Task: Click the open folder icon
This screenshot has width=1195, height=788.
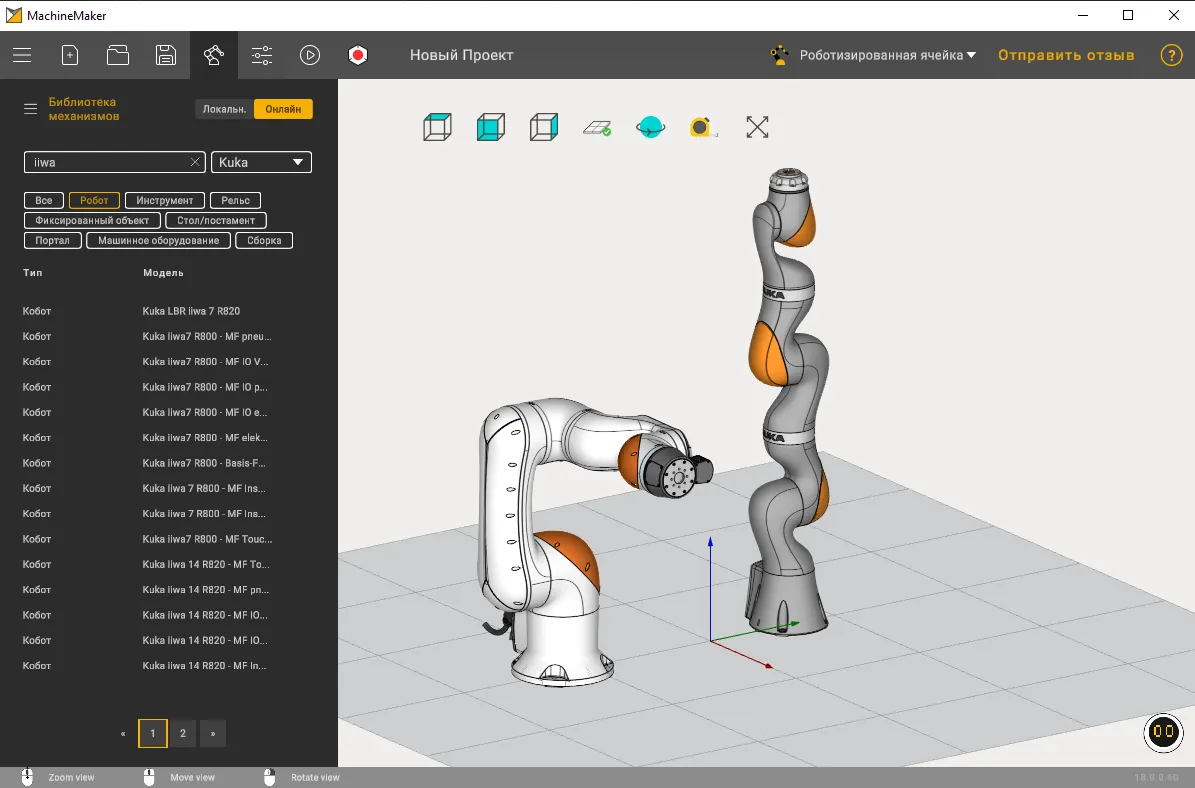Action: (x=118, y=56)
